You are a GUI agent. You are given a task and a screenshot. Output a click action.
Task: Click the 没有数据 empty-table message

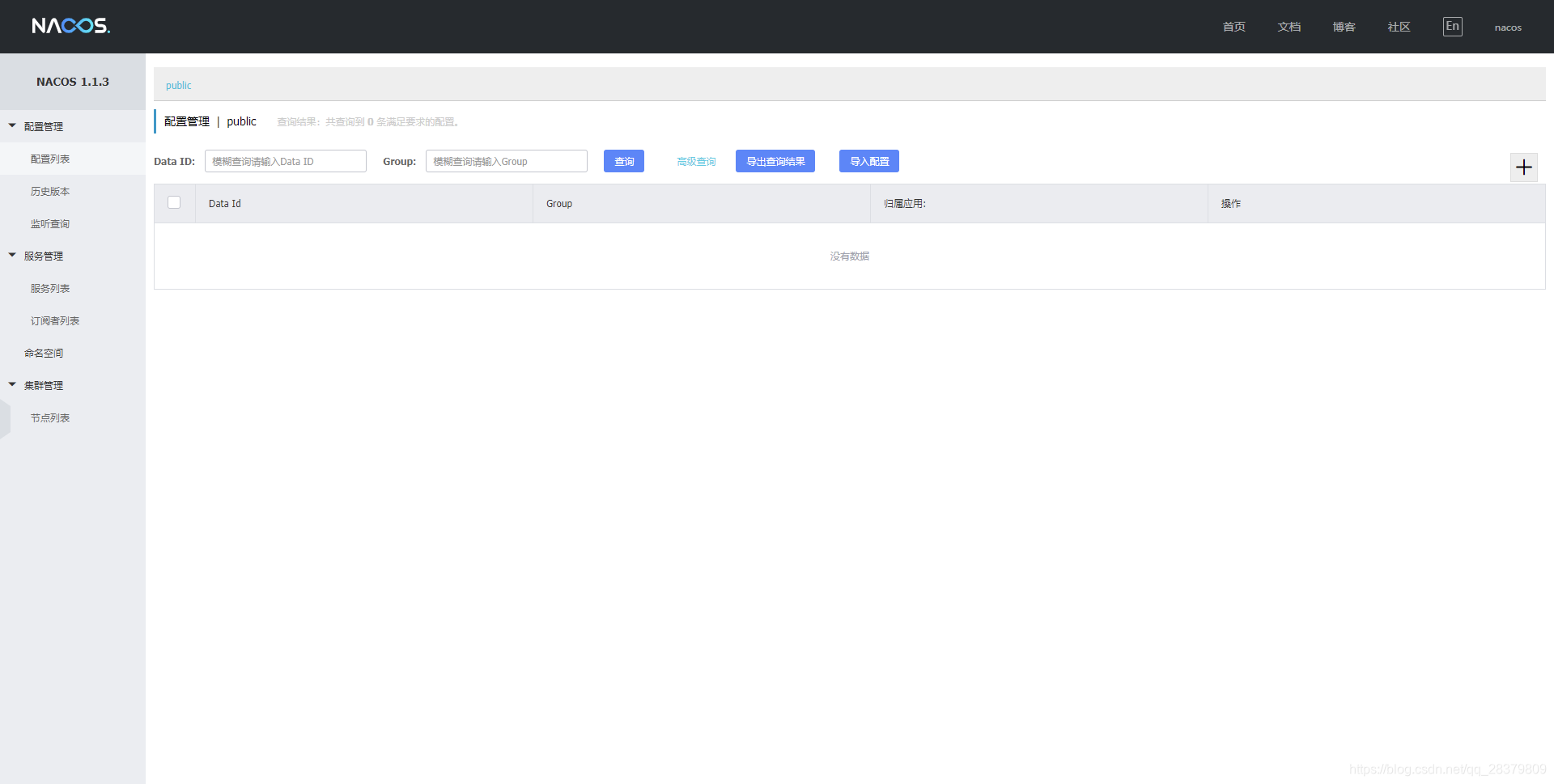coord(850,256)
